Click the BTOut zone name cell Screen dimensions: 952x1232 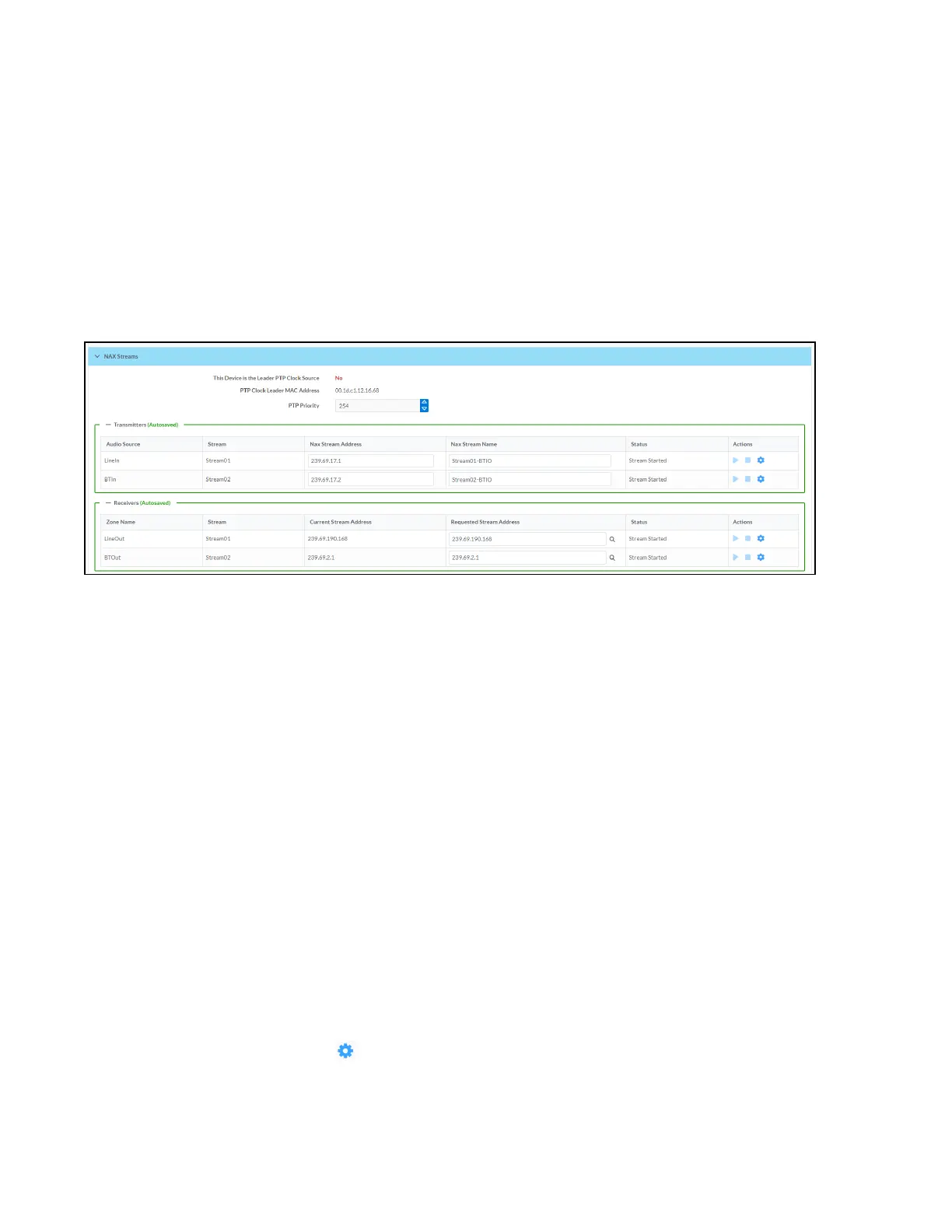[x=152, y=557]
